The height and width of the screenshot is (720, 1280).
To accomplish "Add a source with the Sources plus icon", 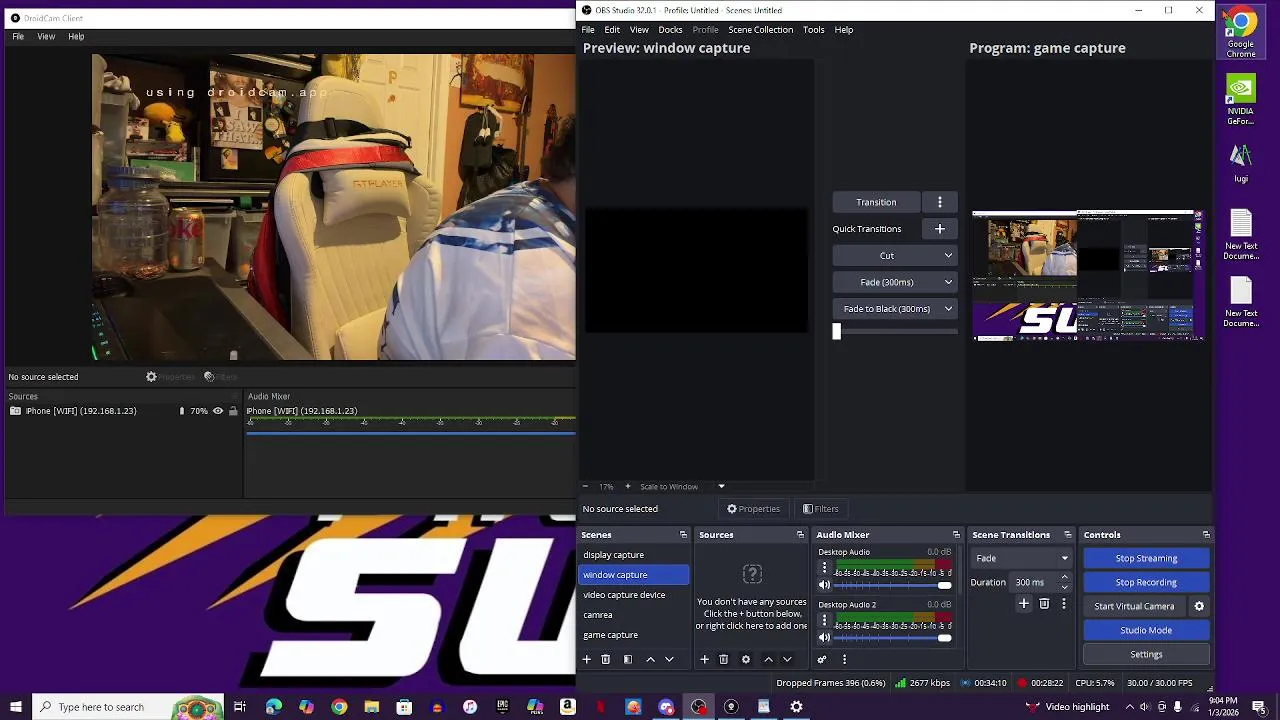I will coord(704,660).
